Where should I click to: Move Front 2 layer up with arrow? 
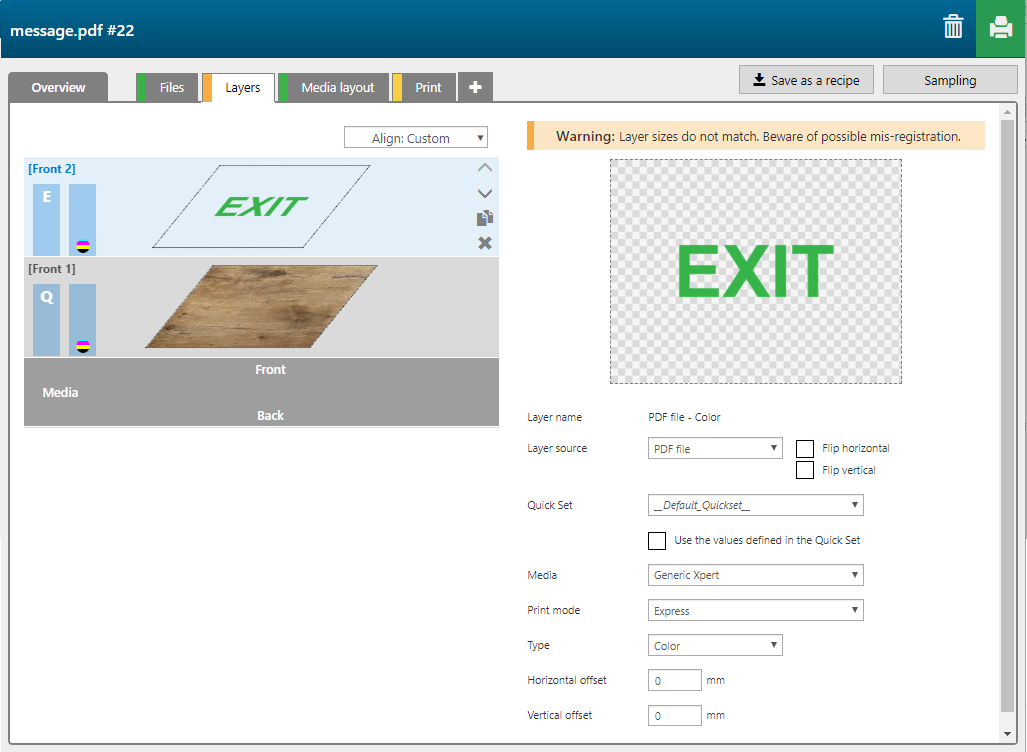coord(484,169)
